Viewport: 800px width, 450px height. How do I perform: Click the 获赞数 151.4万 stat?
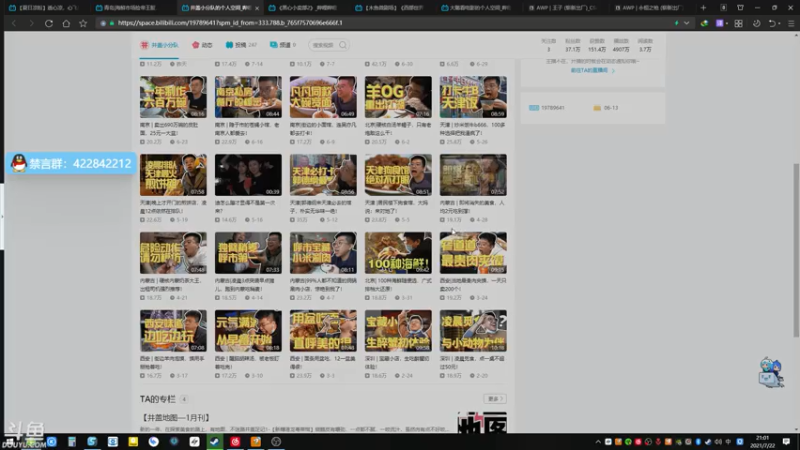tap(596, 45)
